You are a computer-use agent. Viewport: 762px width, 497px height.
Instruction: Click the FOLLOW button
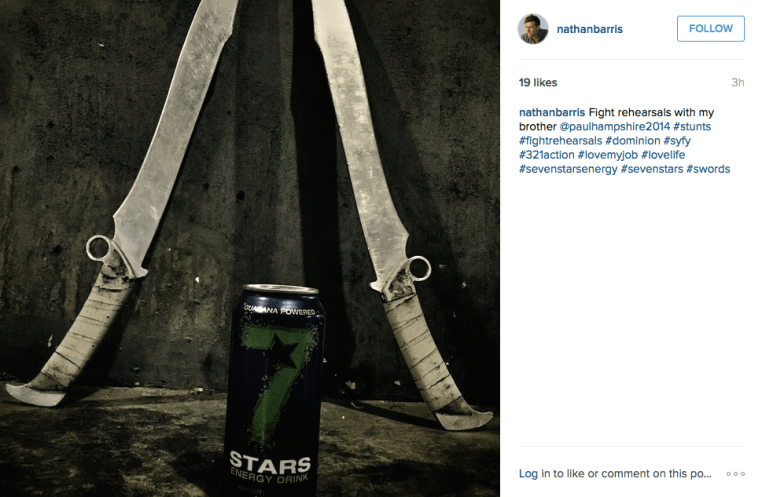pos(710,29)
